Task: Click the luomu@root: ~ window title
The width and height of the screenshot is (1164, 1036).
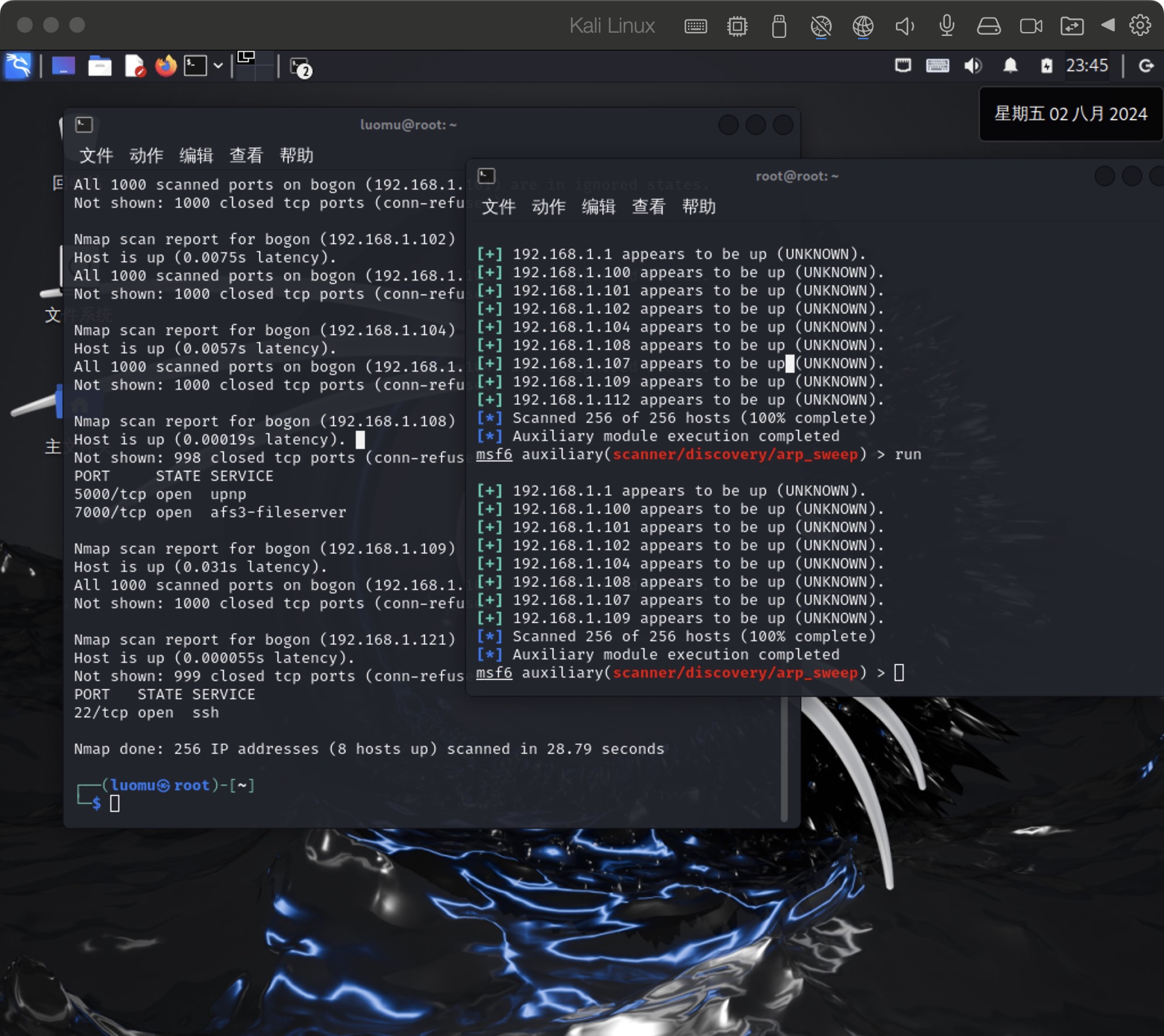Action: coord(408,124)
